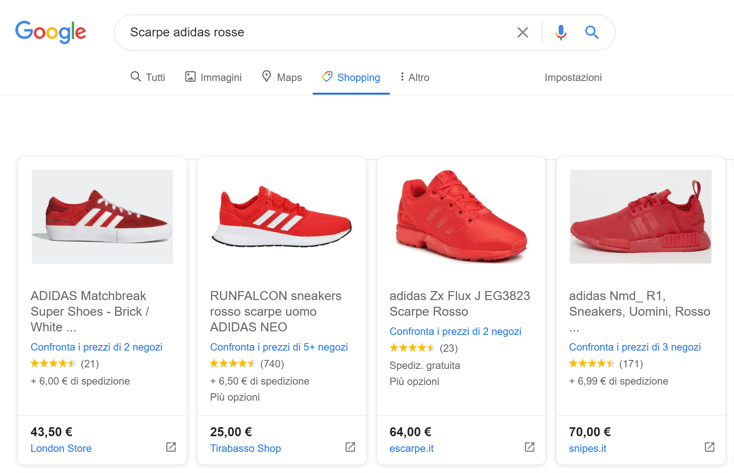The height and width of the screenshot is (473, 734).
Task: Open external link icon for escarpe.it
Action: pyautogui.click(x=529, y=447)
